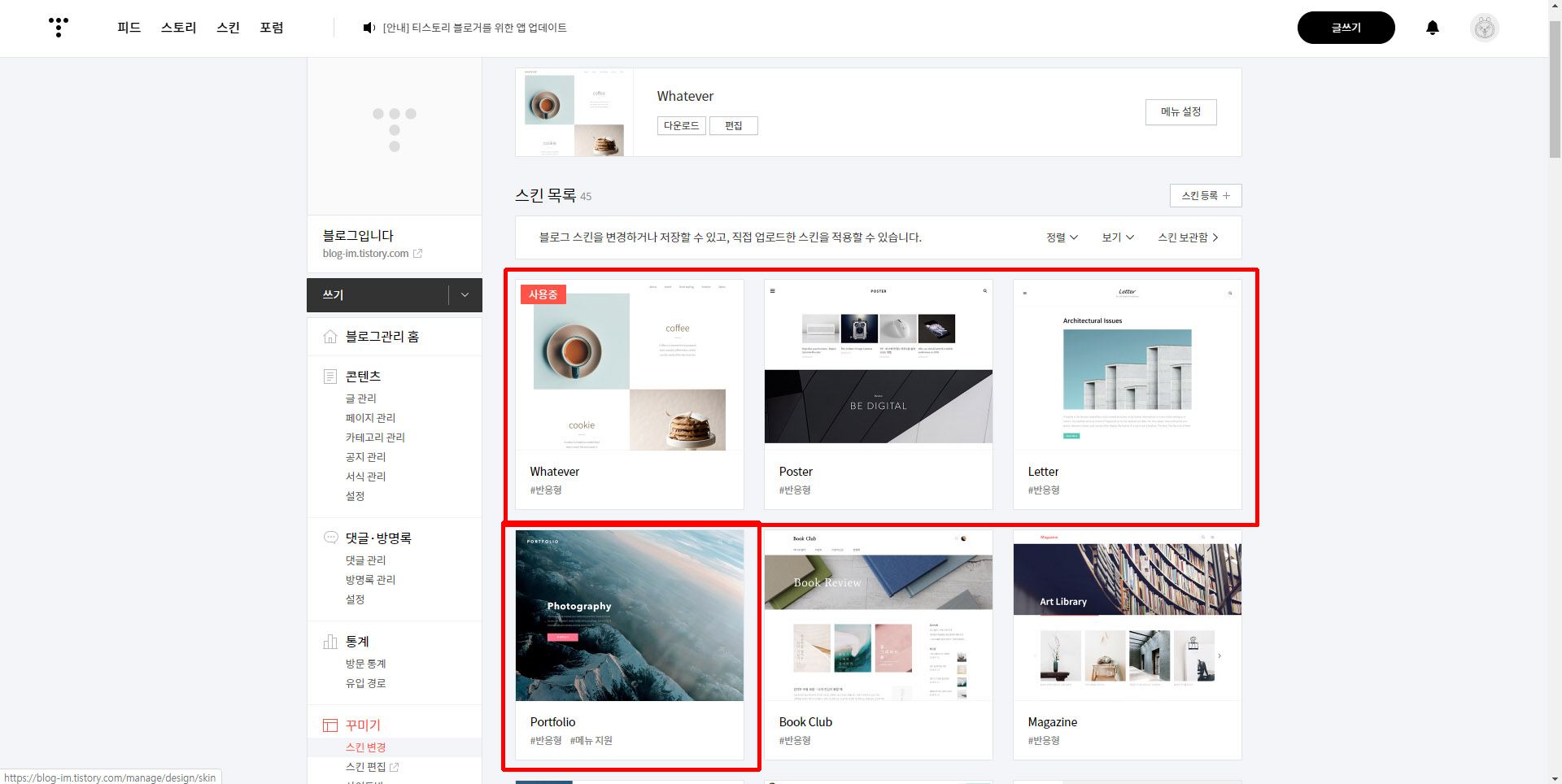Open 페이지 관리 in sidebar
Screen dimensions: 1562x784
(370, 418)
